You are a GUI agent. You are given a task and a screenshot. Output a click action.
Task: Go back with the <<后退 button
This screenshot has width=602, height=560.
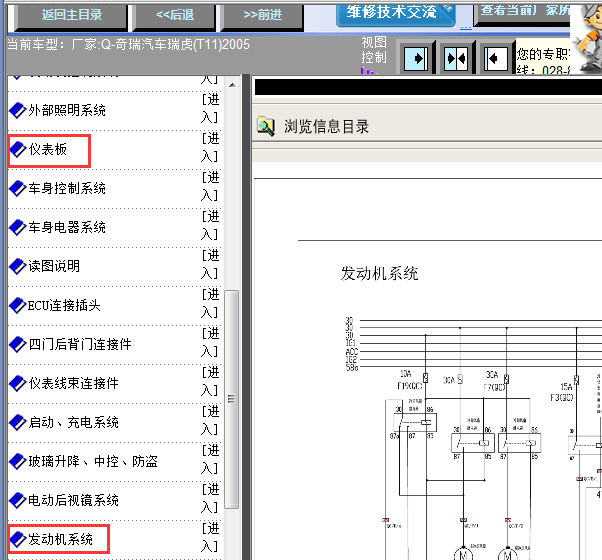175,16
